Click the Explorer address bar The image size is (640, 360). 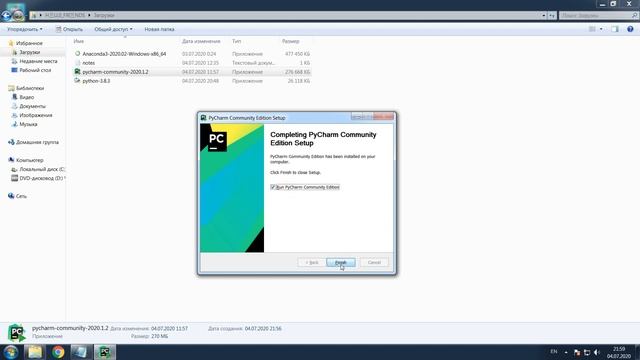point(288,15)
